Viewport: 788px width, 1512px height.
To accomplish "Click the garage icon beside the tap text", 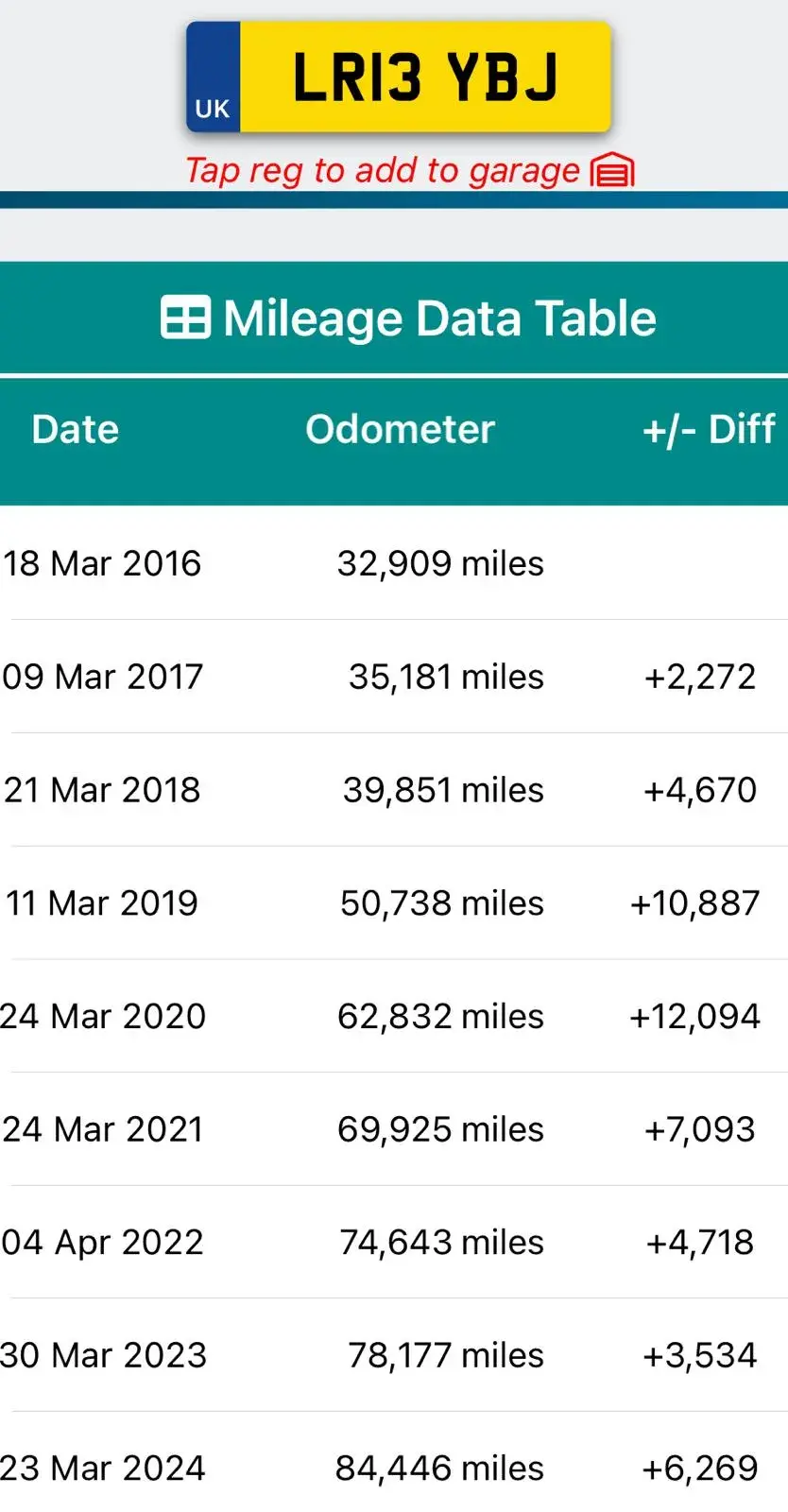I will [612, 171].
